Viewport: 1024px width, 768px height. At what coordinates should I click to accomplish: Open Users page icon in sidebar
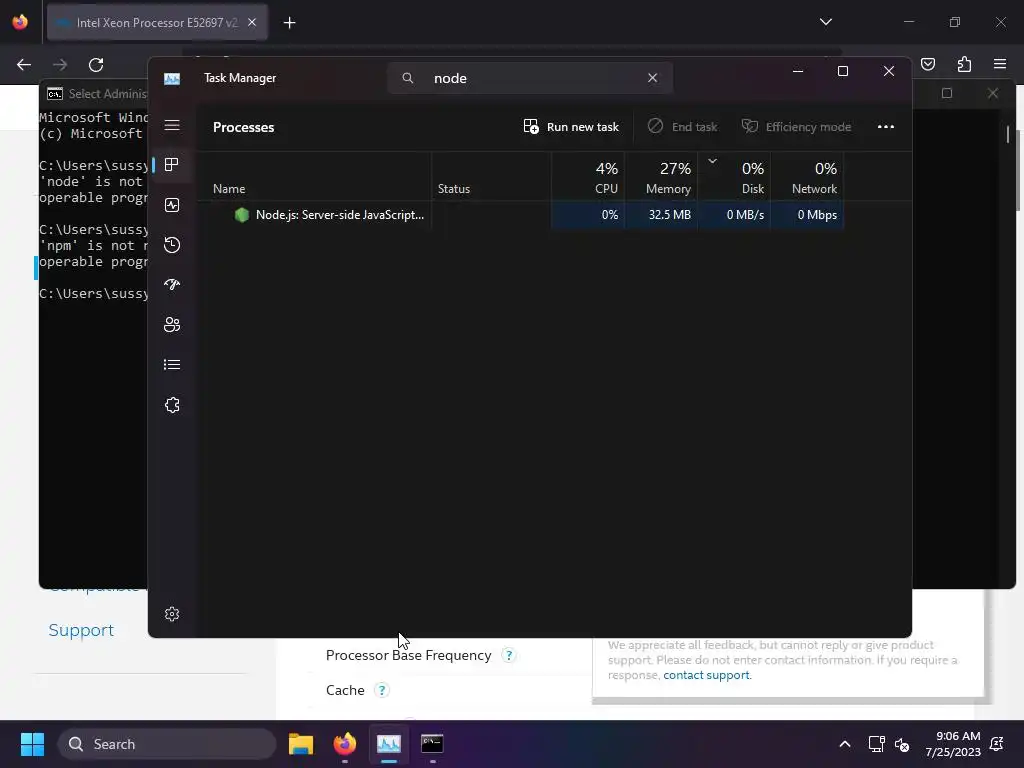172,325
